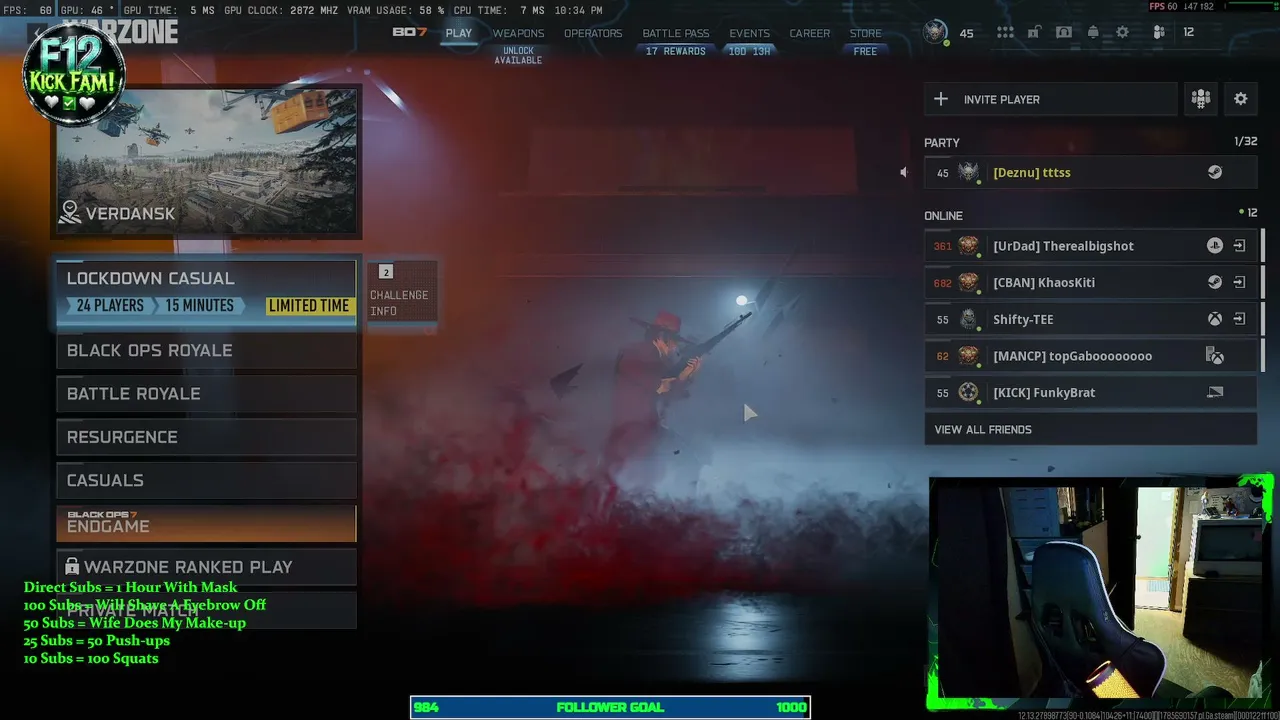Switch to the Play tab
Screen dimensions: 1280x720
[x=459, y=33]
